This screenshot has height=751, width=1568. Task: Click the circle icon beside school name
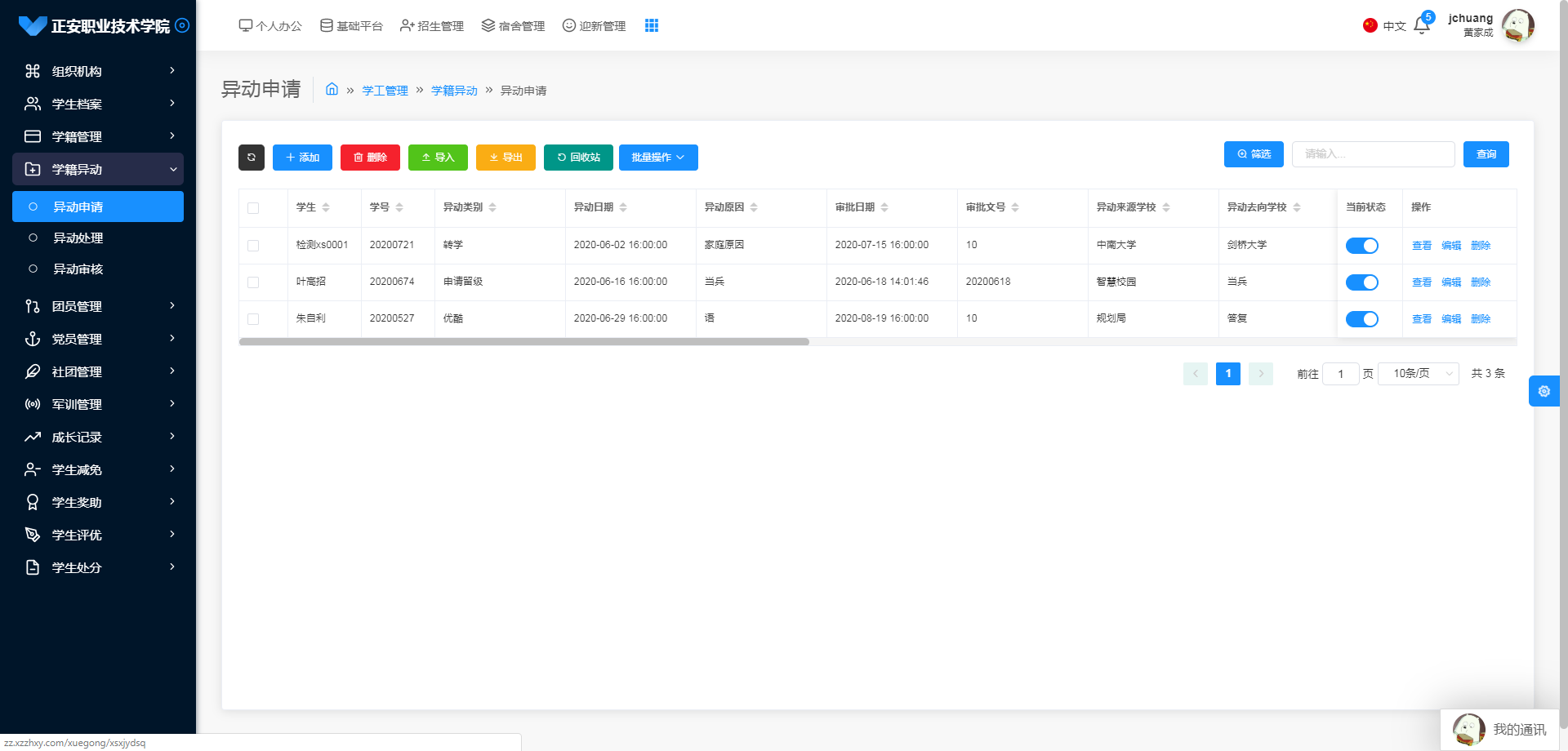(183, 25)
